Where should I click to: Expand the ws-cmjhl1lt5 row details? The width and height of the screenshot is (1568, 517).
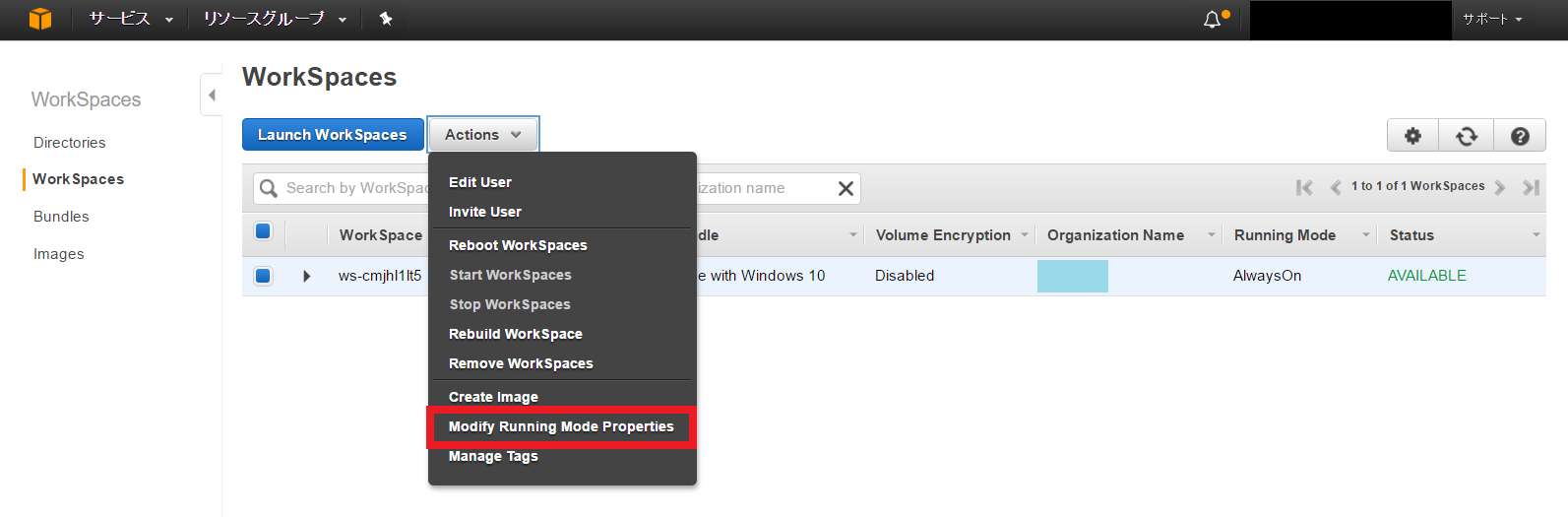tap(307, 276)
